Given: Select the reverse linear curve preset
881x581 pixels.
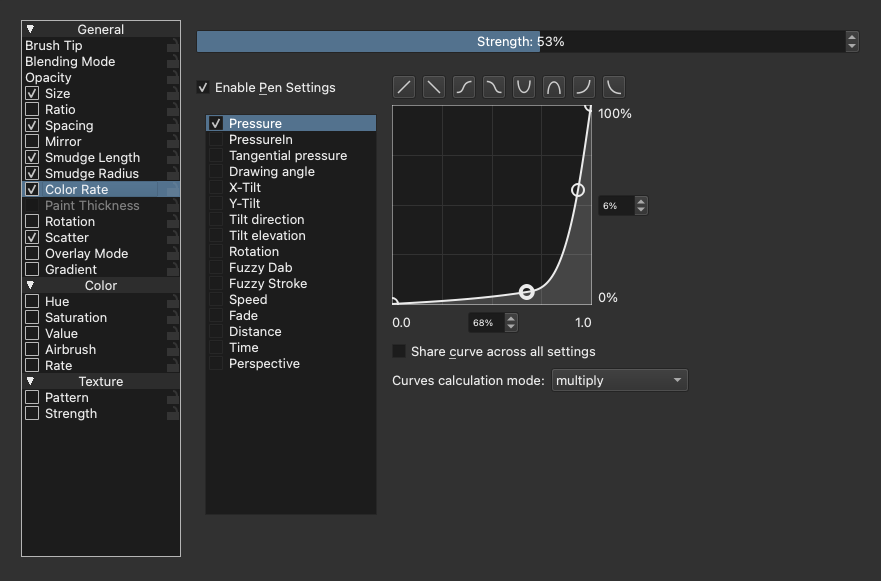Looking at the screenshot, I should [433, 87].
